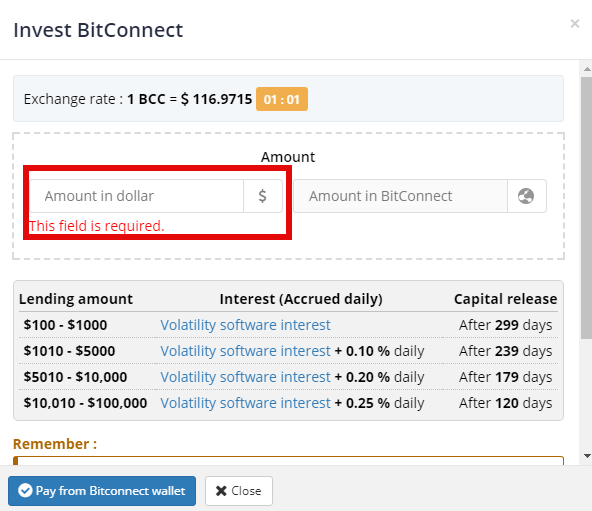
Task: Pay from Bitconnect wallet
Action: (102, 491)
